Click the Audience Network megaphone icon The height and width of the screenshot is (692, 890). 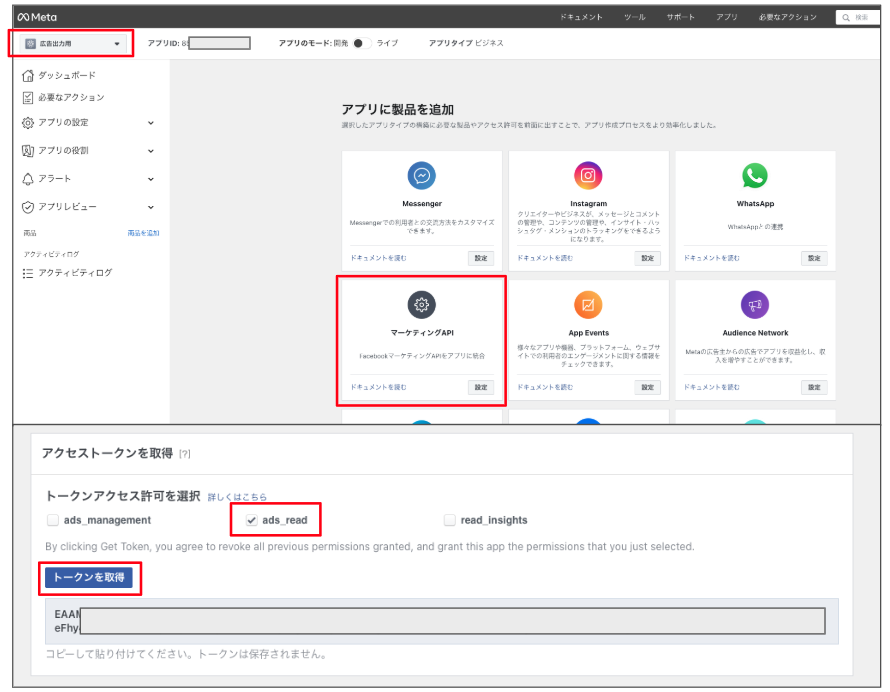coord(755,305)
